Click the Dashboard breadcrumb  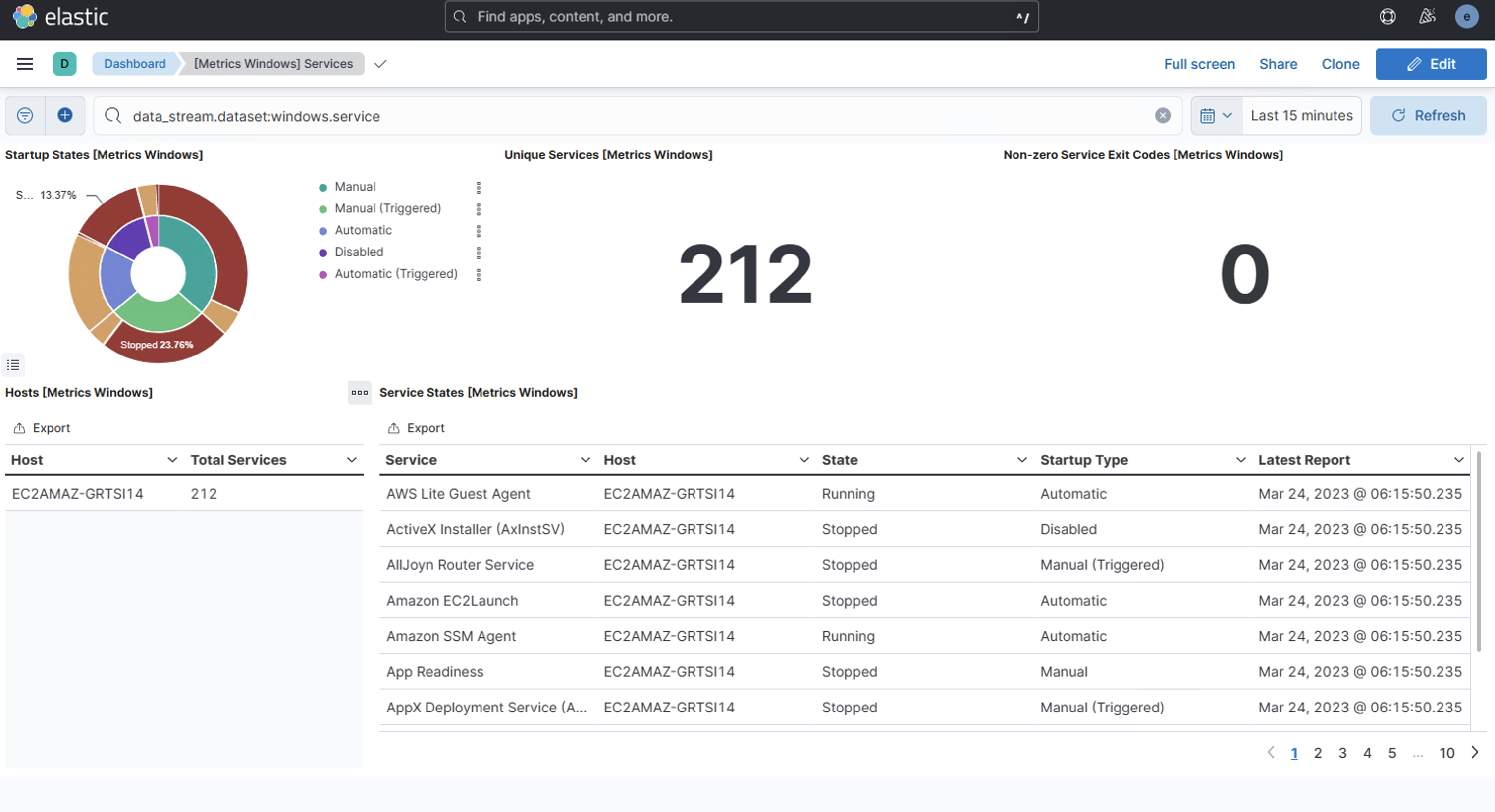tap(135, 64)
